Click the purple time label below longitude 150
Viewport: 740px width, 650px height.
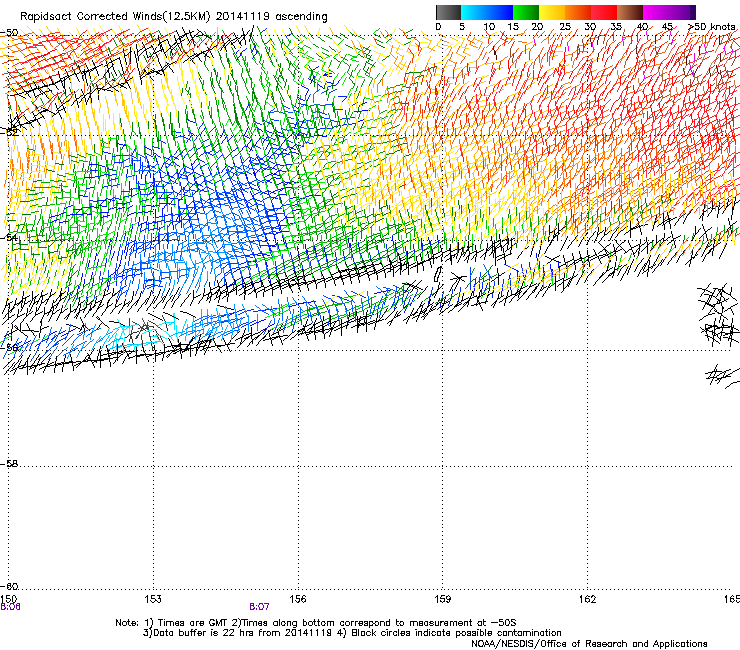tap(10, 607)
